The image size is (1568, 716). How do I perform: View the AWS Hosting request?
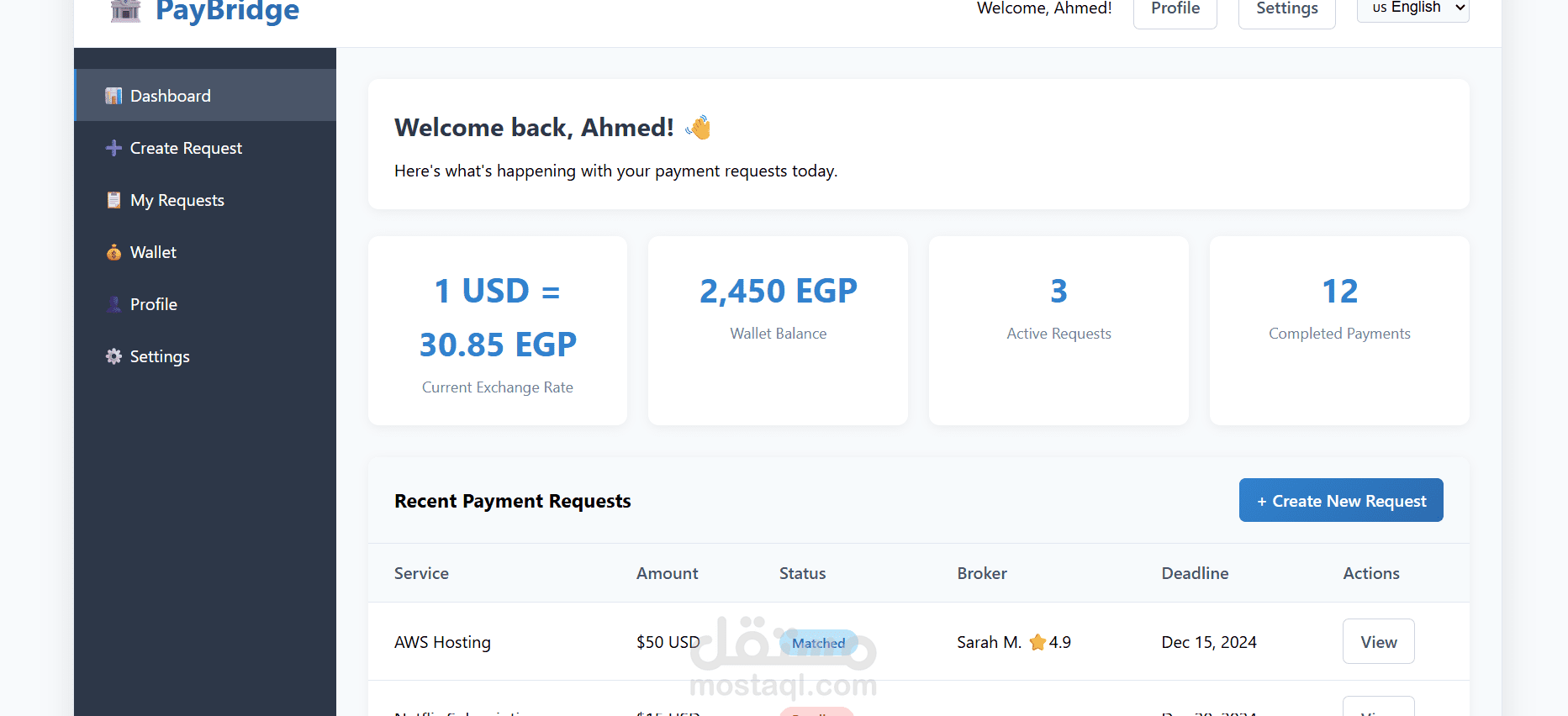pyautogui.click(x=1378, y=641)
